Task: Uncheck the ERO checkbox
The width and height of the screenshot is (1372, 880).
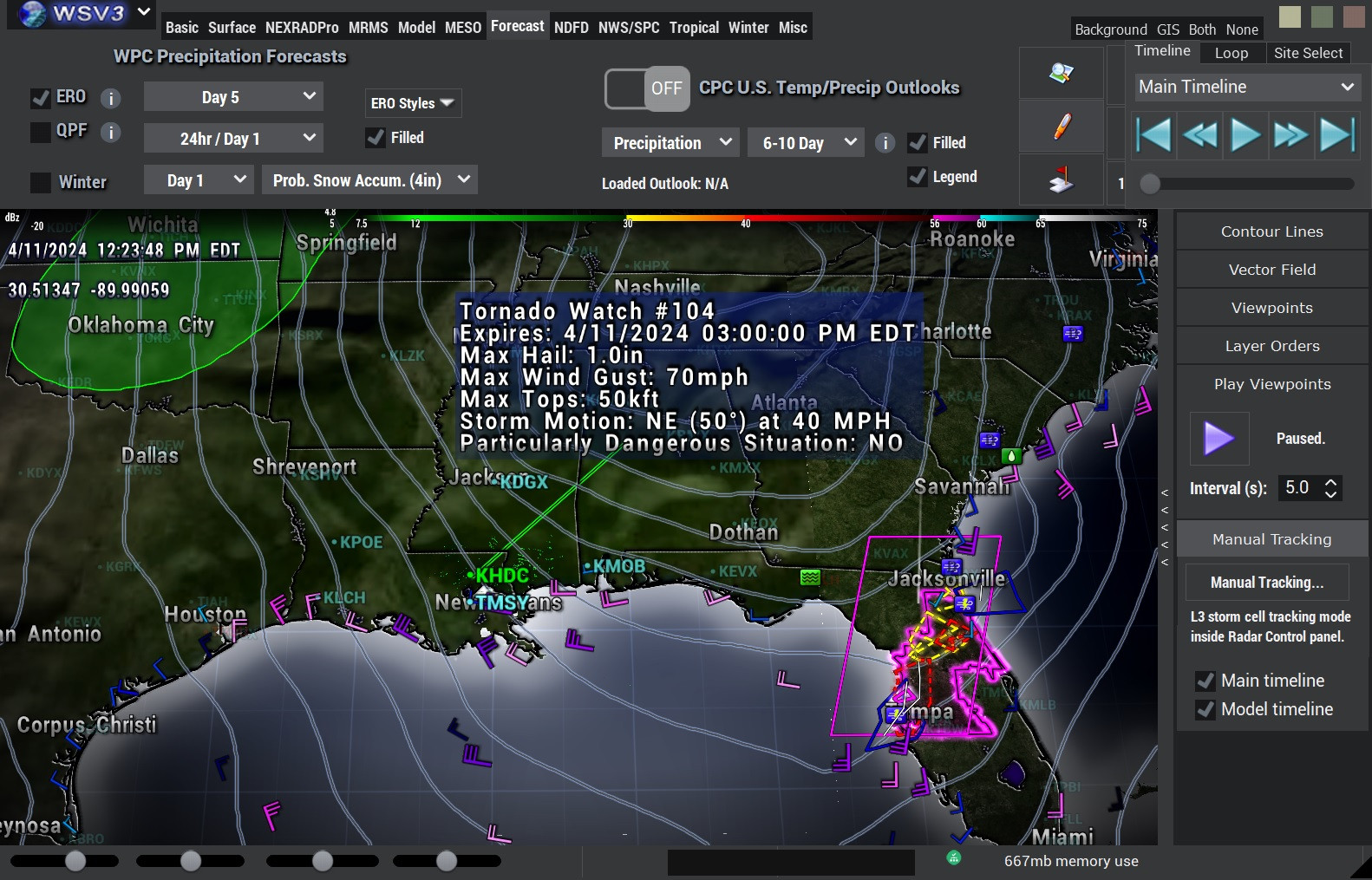Action: pyautogui.click(x=41, y=98)
